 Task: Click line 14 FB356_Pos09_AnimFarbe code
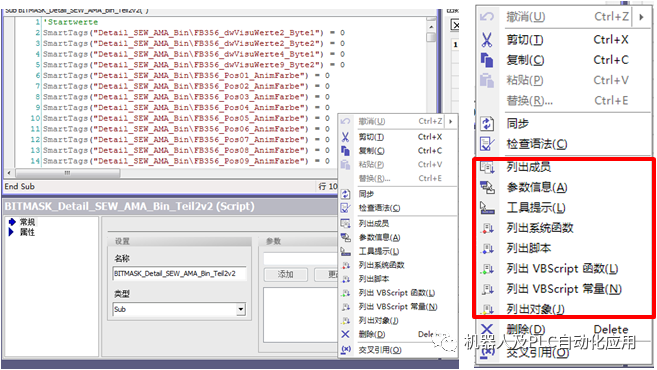pos(186,161)
